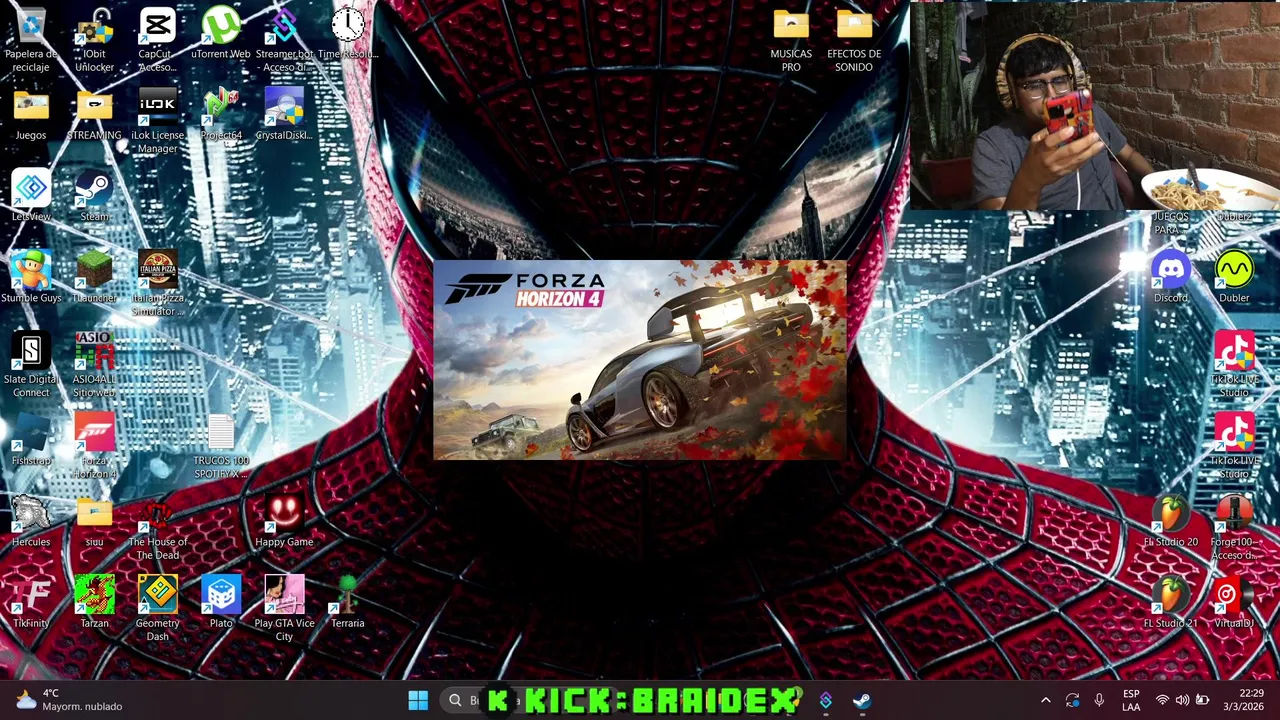Launch the Happy Game shortcut

pos(284,521)
